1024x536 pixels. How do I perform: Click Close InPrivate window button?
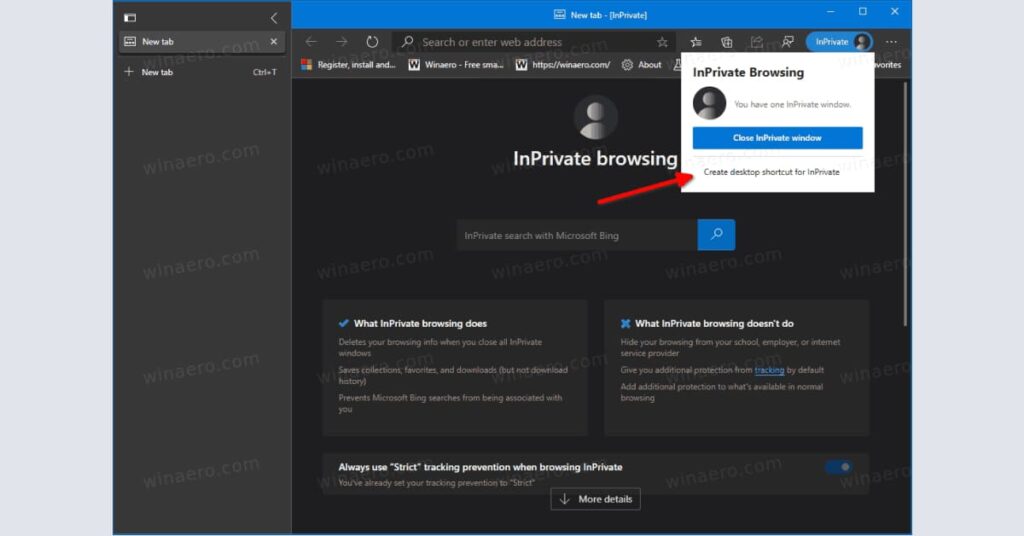click(777, 138)
